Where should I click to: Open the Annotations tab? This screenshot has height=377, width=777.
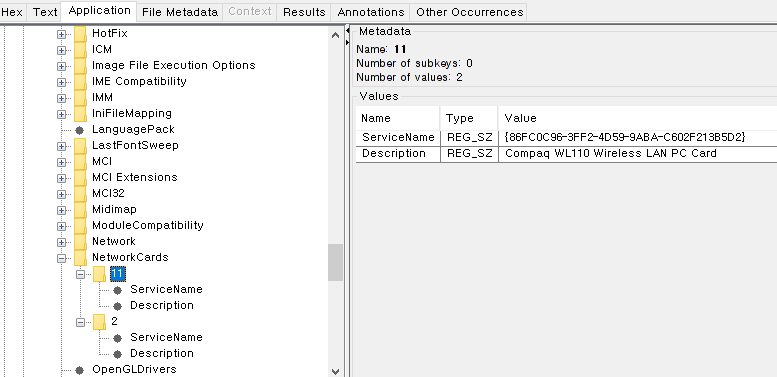coord(371,12)
